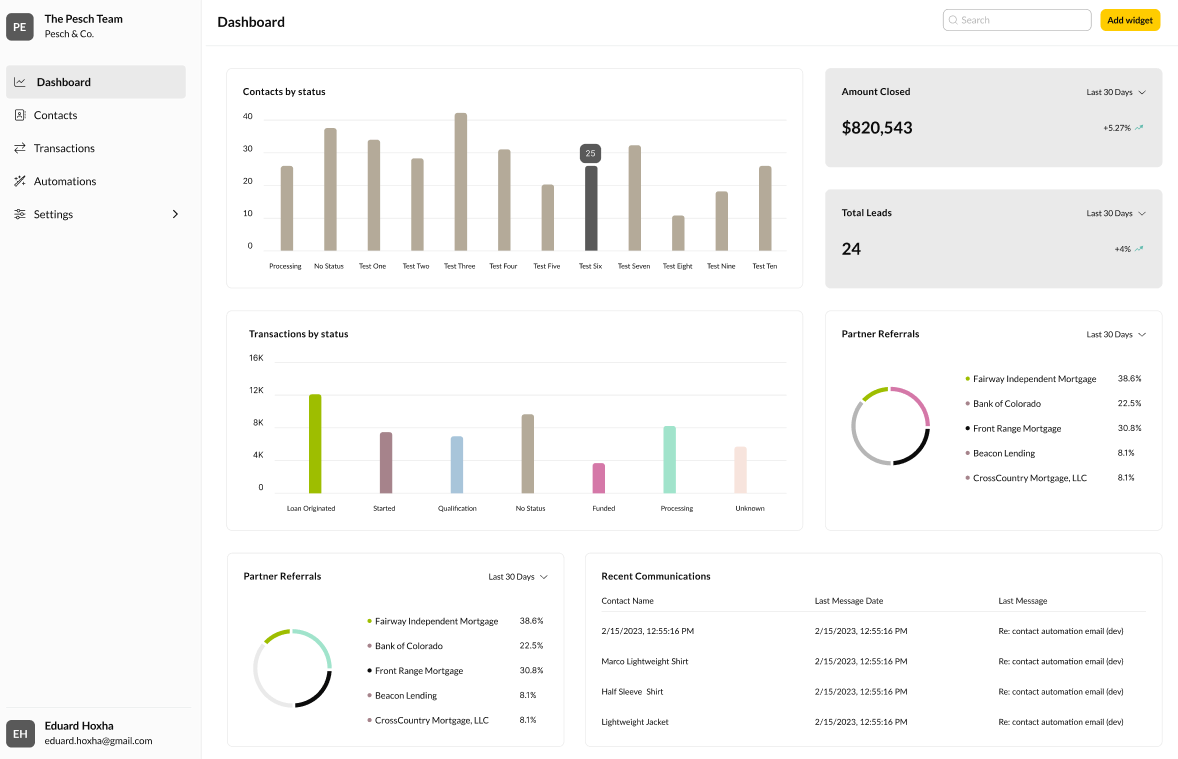The height and width of the screenshot is (759, 1178).
Task: Click the Amount Closed green trend arrow
Action: [1139, 128]
